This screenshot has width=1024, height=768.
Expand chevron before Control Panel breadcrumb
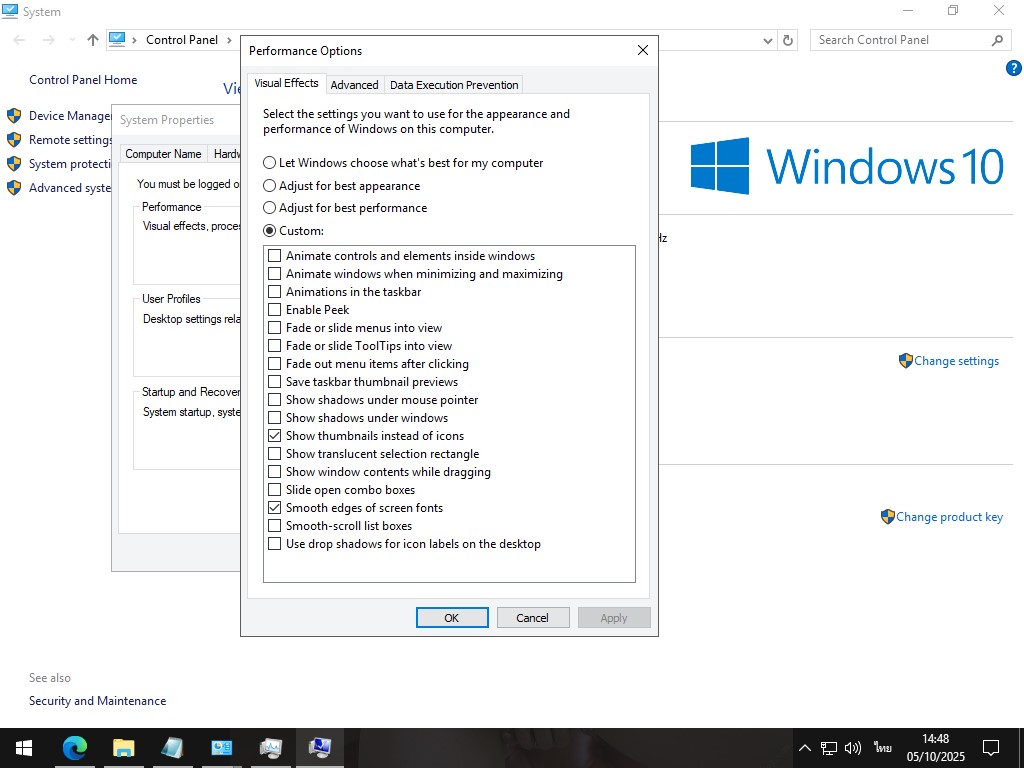(134, 40)
